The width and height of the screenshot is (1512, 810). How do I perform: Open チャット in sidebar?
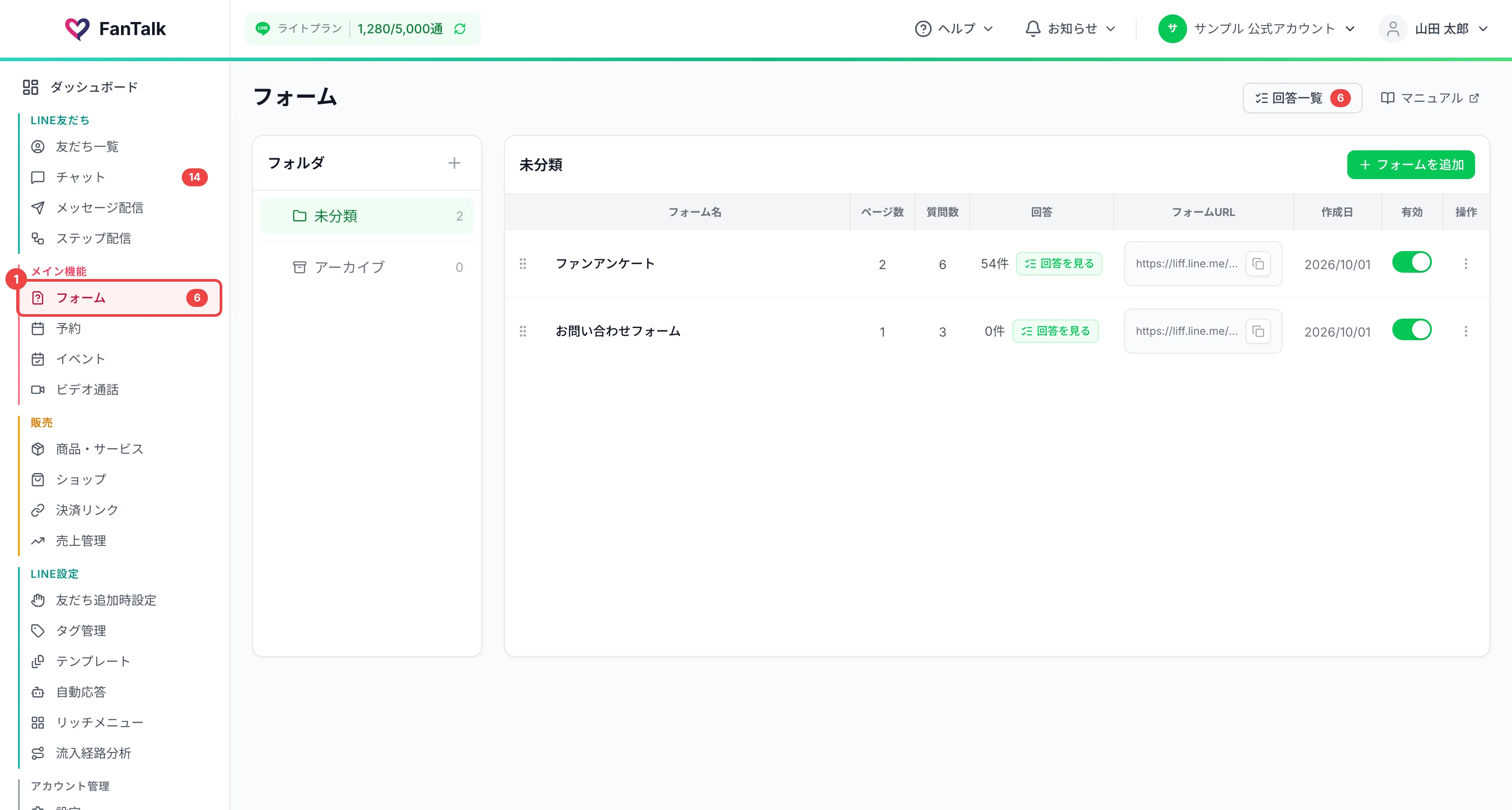tap(120, 177)
